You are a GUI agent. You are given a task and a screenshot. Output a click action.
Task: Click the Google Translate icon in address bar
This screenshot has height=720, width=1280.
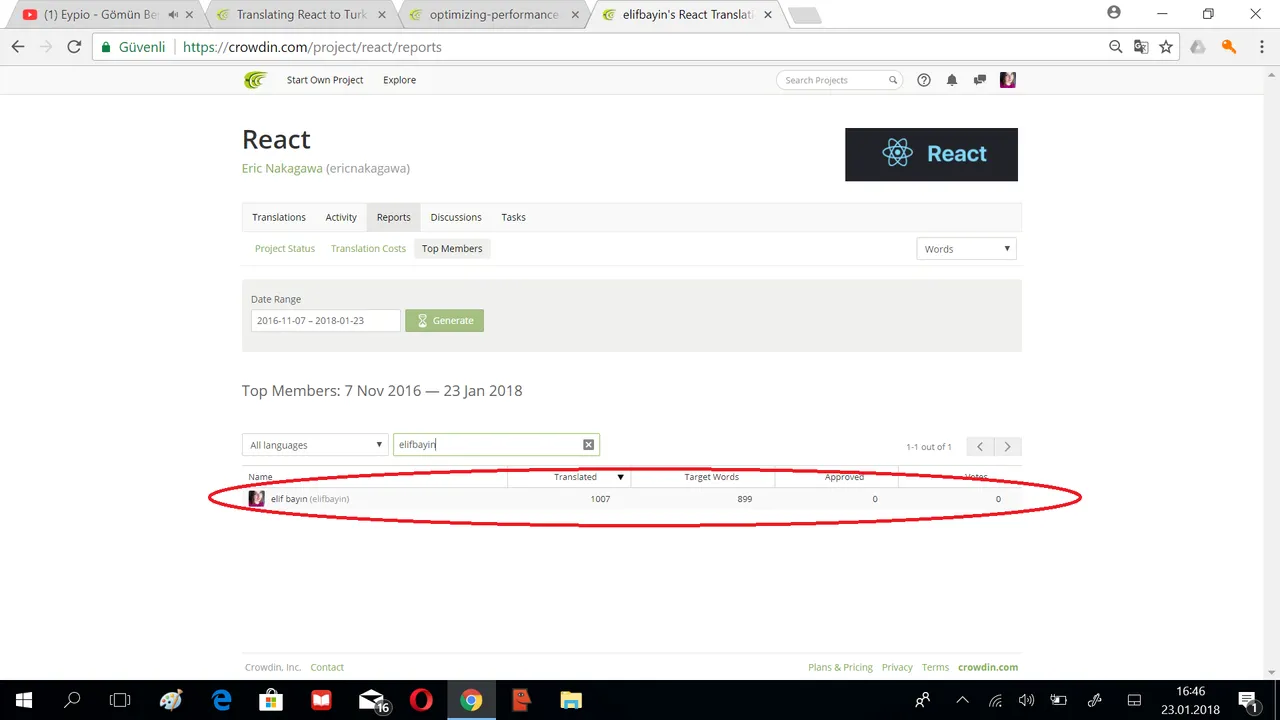pos(1141,47)
